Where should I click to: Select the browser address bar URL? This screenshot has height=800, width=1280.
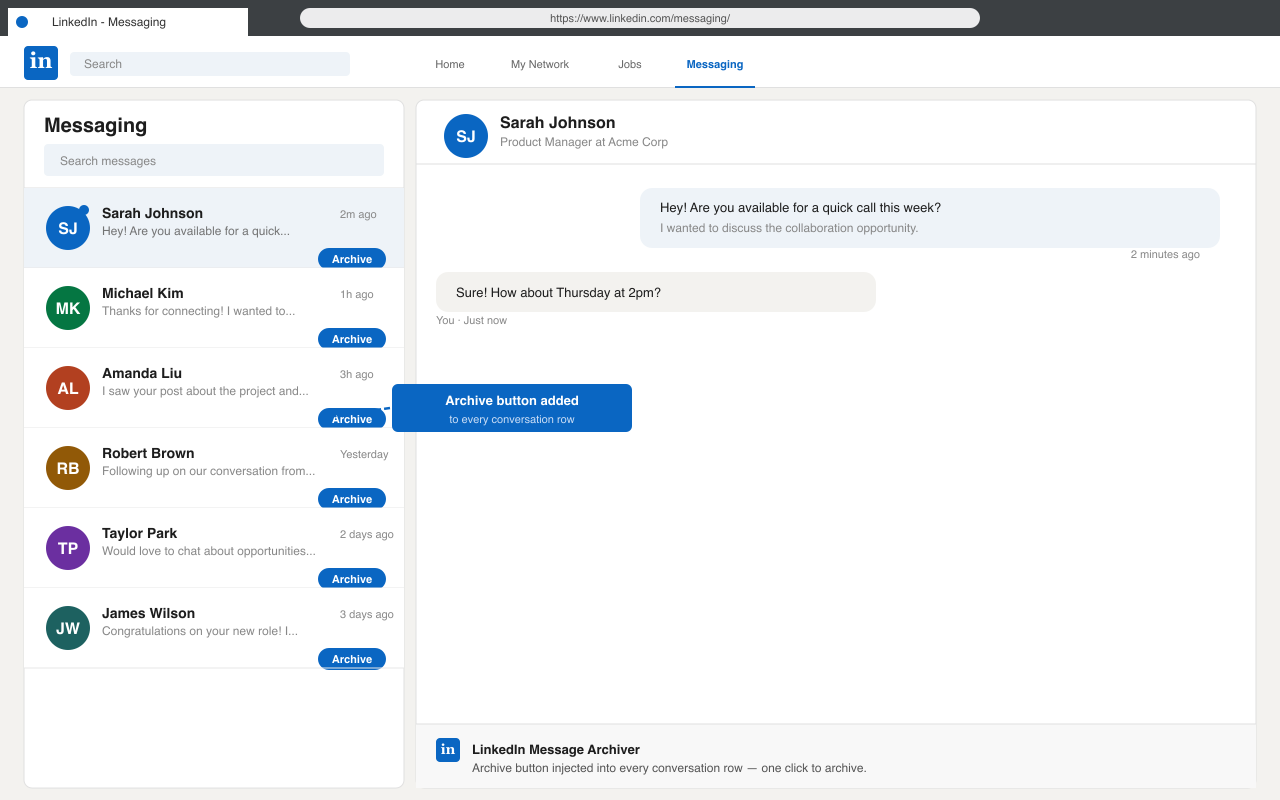tap(640, 17)
